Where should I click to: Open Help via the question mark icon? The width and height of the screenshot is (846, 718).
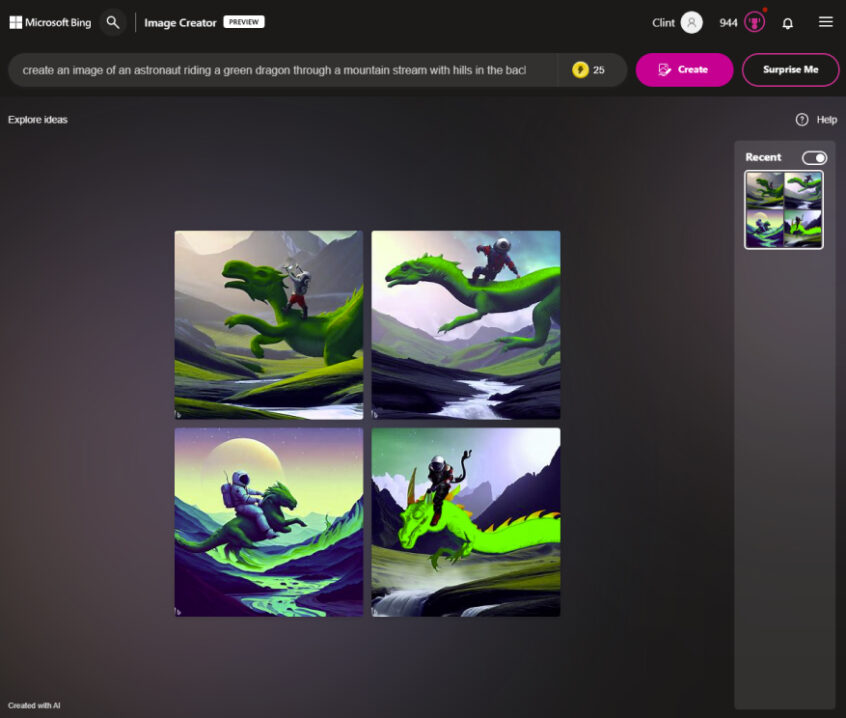(801, 119)
